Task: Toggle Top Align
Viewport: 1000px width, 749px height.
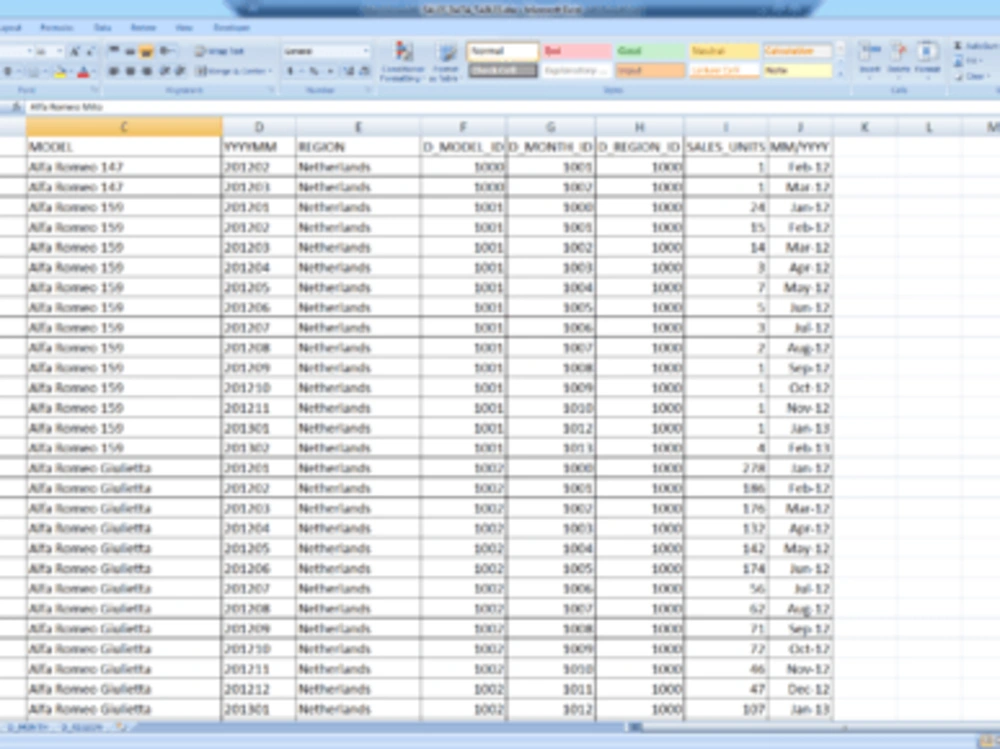Action: click(x=114, y=51)
